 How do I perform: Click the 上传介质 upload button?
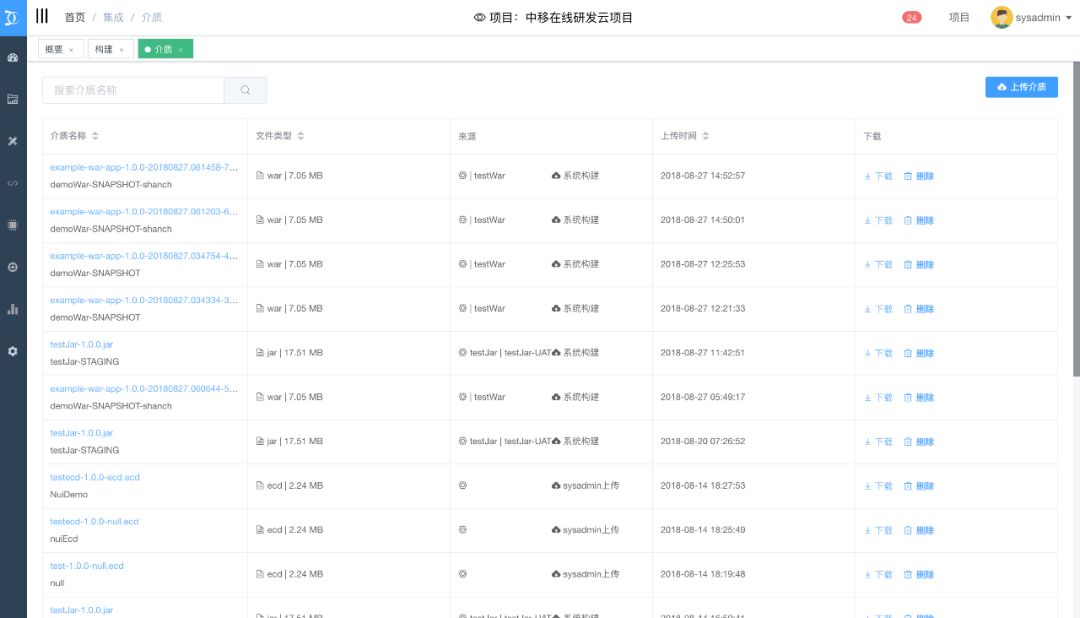click(x=1021, y=87)
